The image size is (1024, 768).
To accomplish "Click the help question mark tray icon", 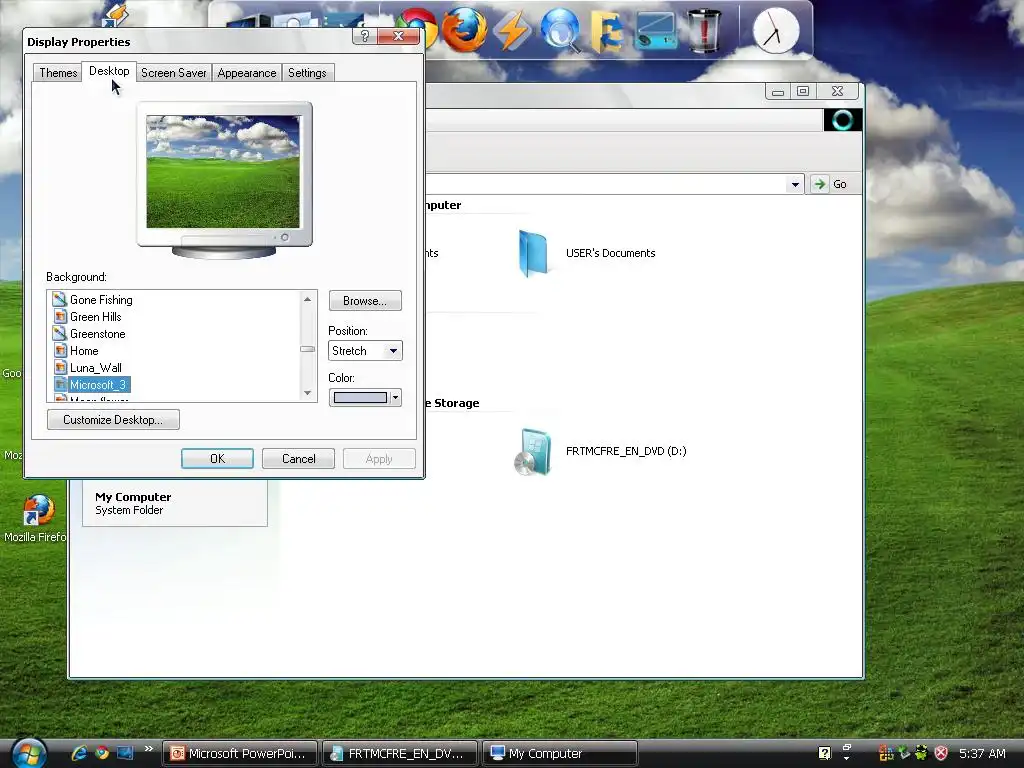I will pyautogui.click(x=824, y=753).
